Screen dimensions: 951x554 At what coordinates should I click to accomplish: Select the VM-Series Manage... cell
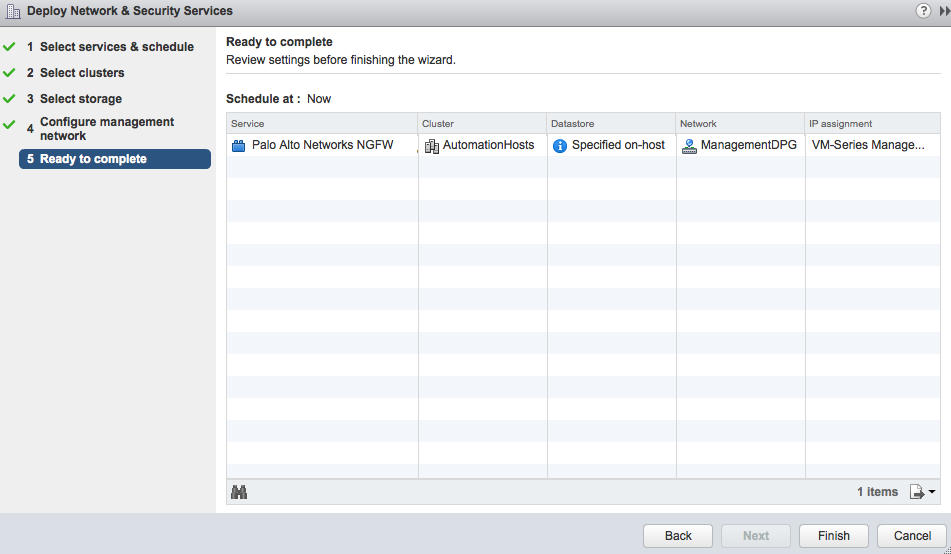872,145
